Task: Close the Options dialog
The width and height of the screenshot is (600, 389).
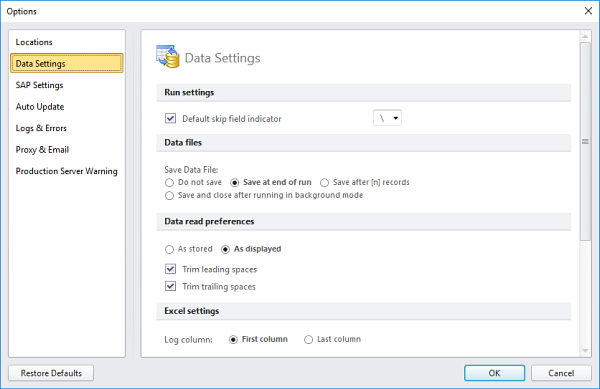Action: pyautogui.click(x=588, y=11)
